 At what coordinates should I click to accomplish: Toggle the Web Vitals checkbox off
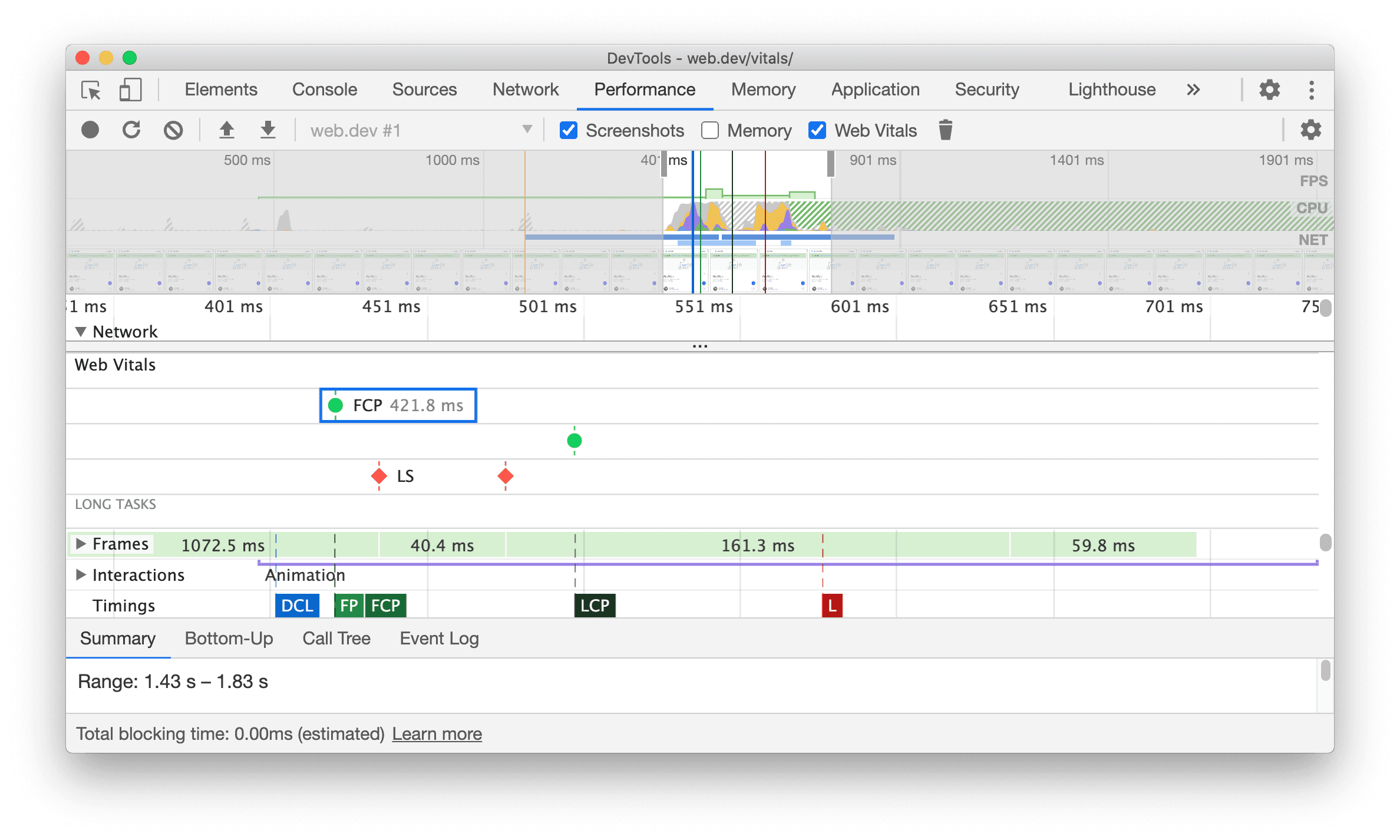(815, 130)
